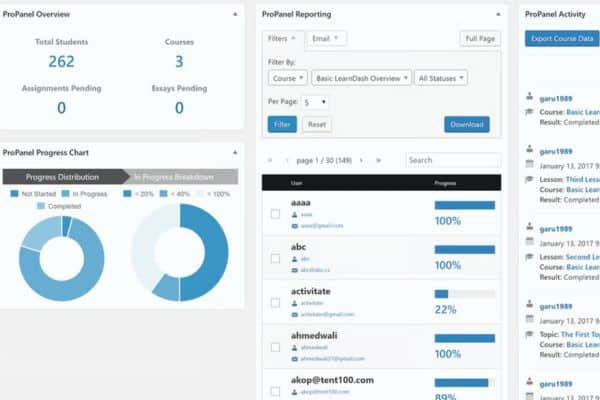Click the ahmedwali user name
Screen dimensions: 600x400
pos(314,336)
